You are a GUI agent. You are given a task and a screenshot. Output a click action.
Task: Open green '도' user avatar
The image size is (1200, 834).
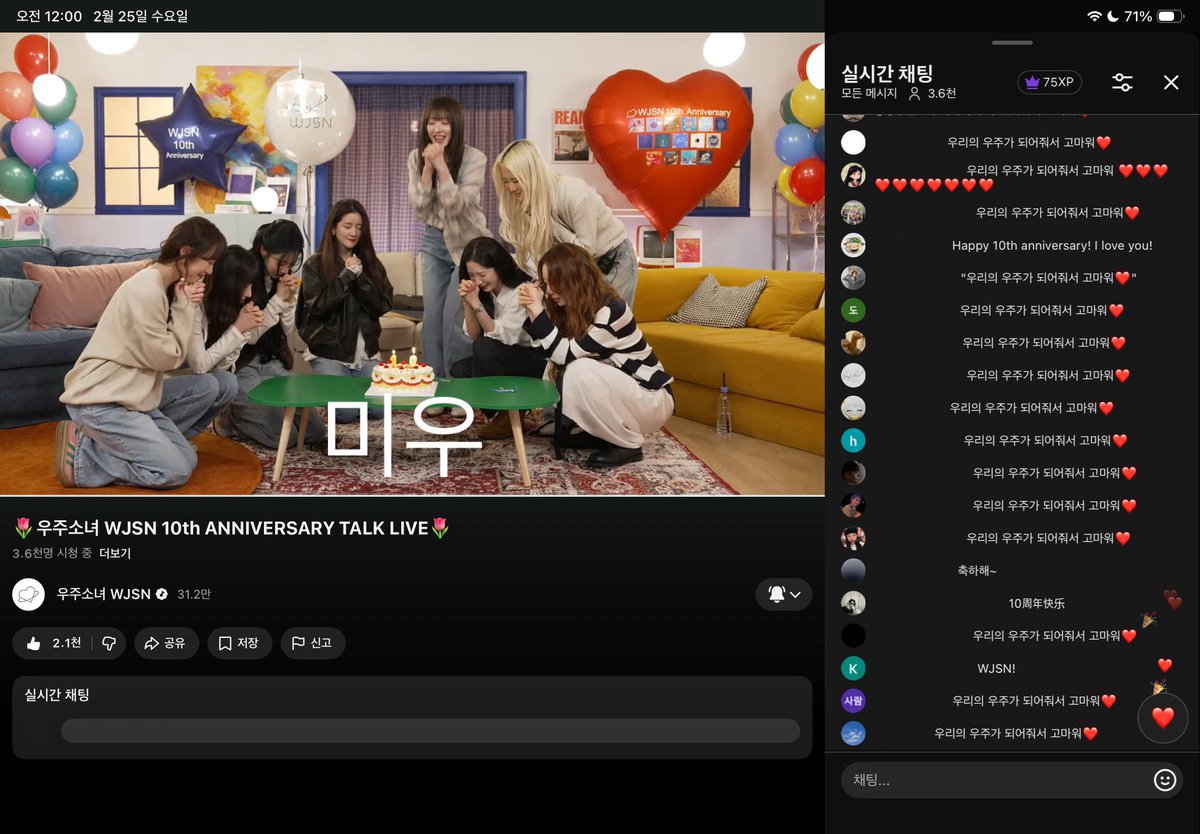(x=853, y=310)
